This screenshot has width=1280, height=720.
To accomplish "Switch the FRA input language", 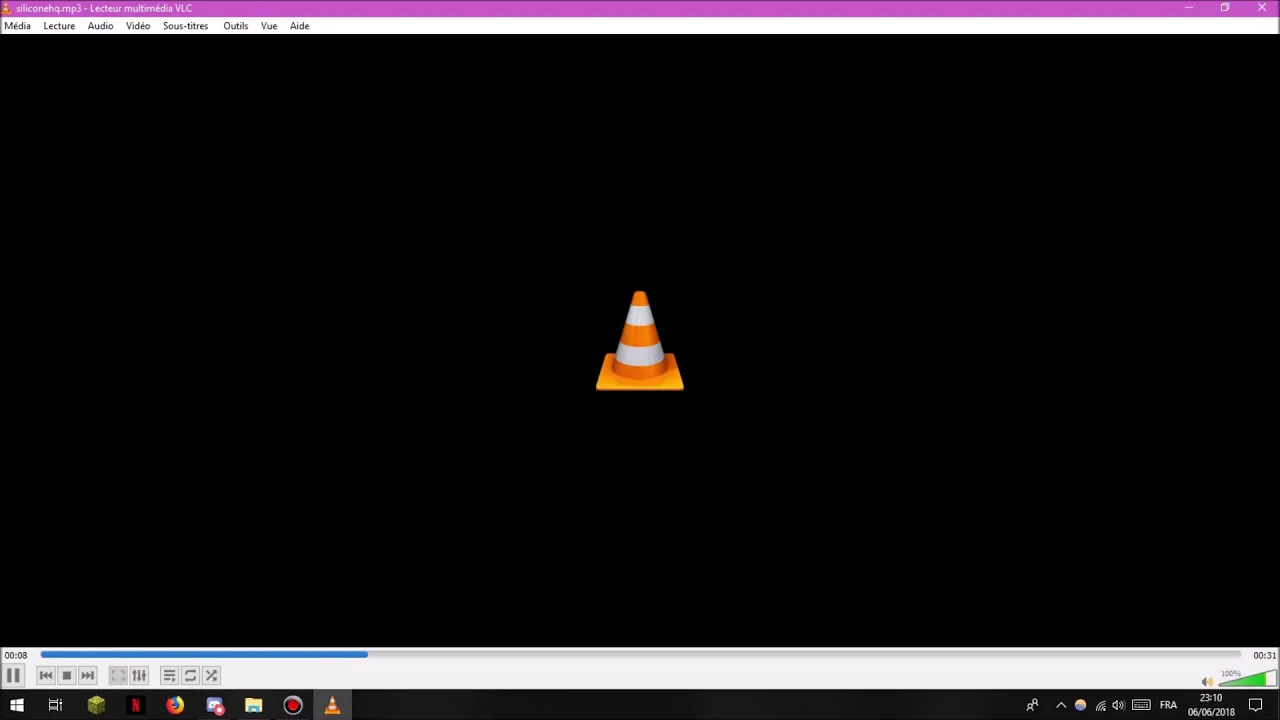I will click(x=1168, y=705).
